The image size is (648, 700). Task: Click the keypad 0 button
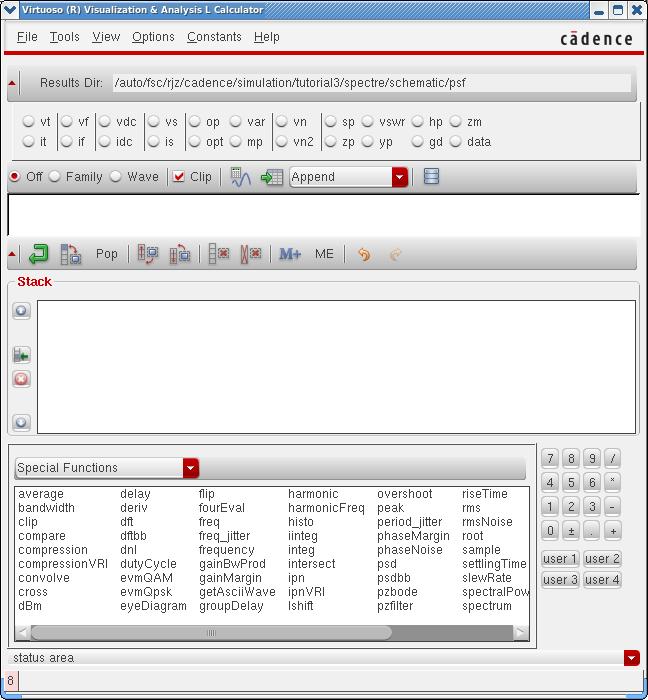550,531
